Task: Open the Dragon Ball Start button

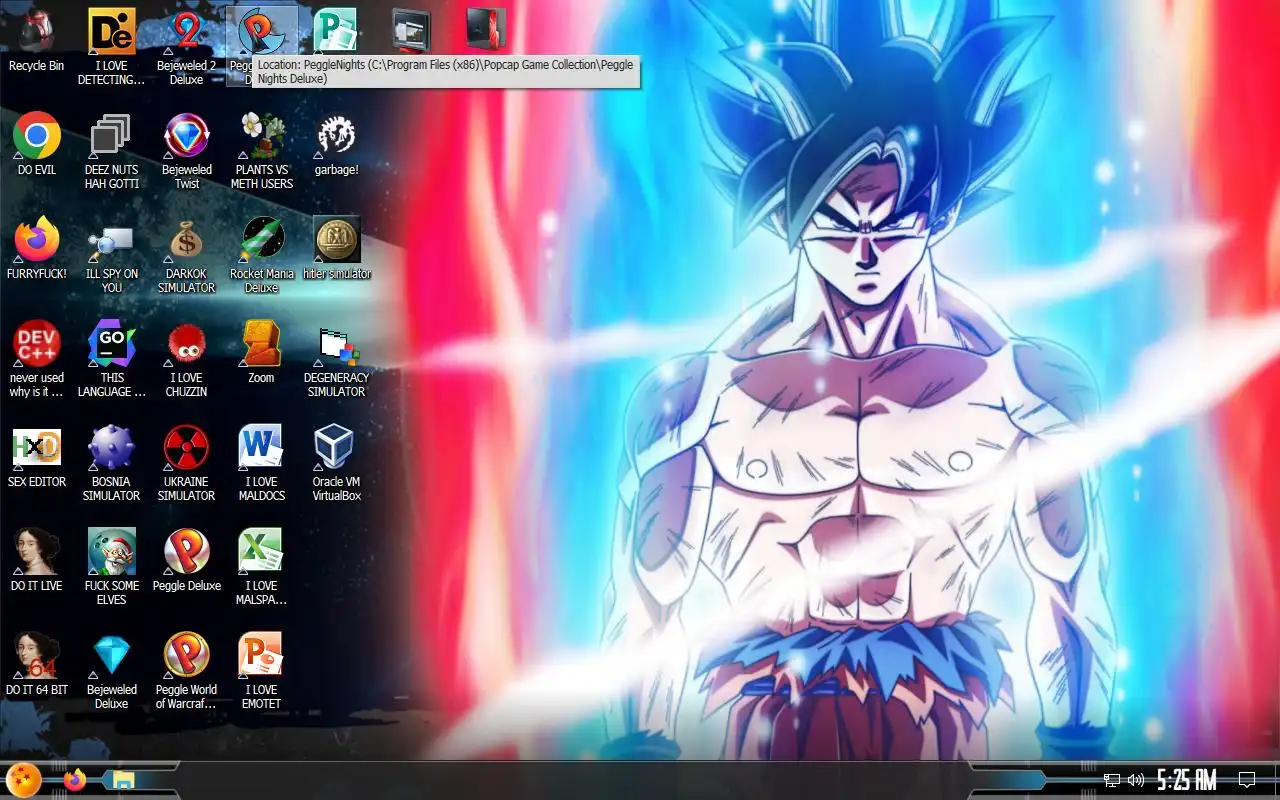Action: (x=24, y=780)
